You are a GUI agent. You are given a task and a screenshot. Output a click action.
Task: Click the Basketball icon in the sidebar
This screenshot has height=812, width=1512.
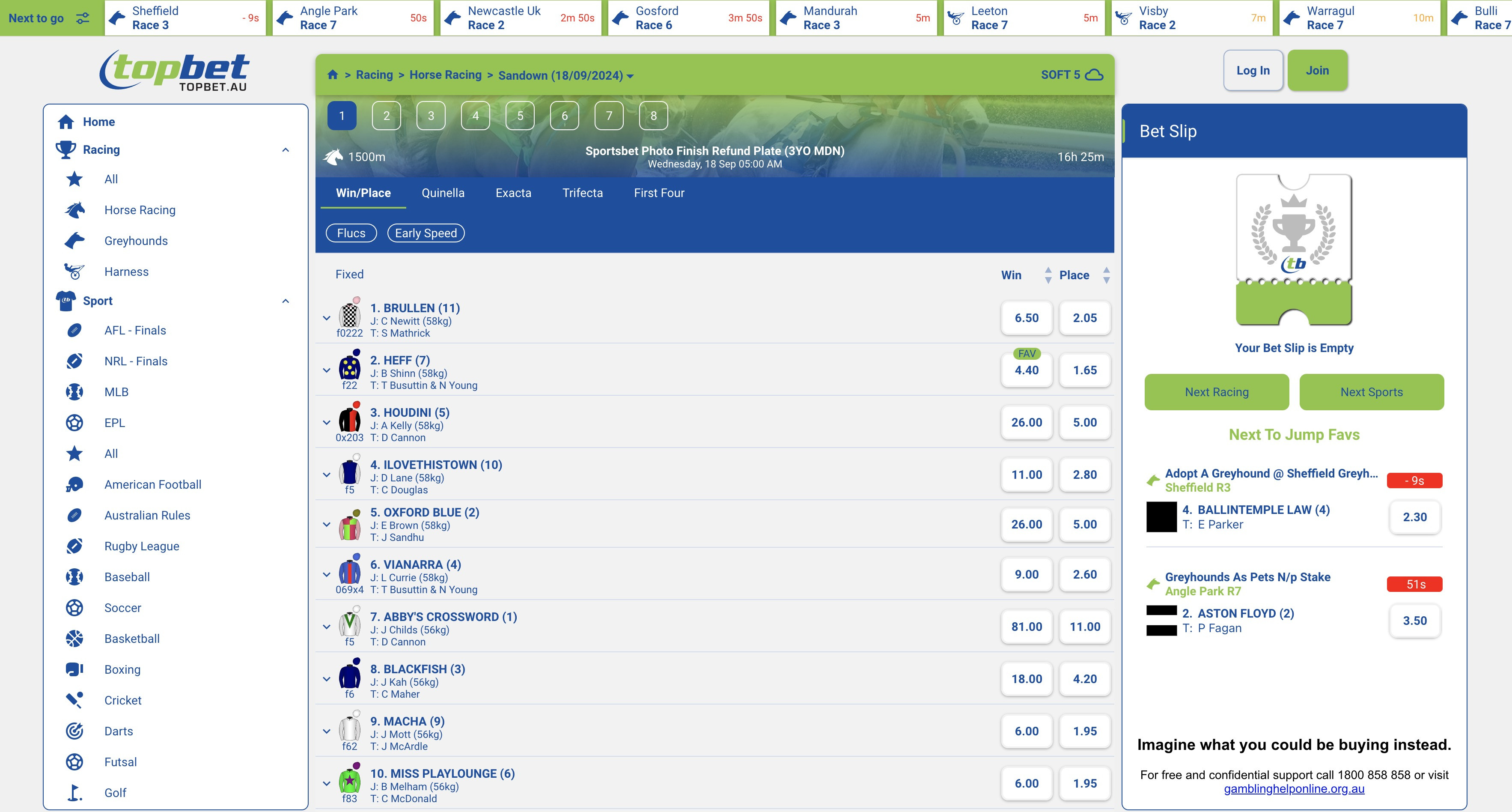click(x=74, y=638)
